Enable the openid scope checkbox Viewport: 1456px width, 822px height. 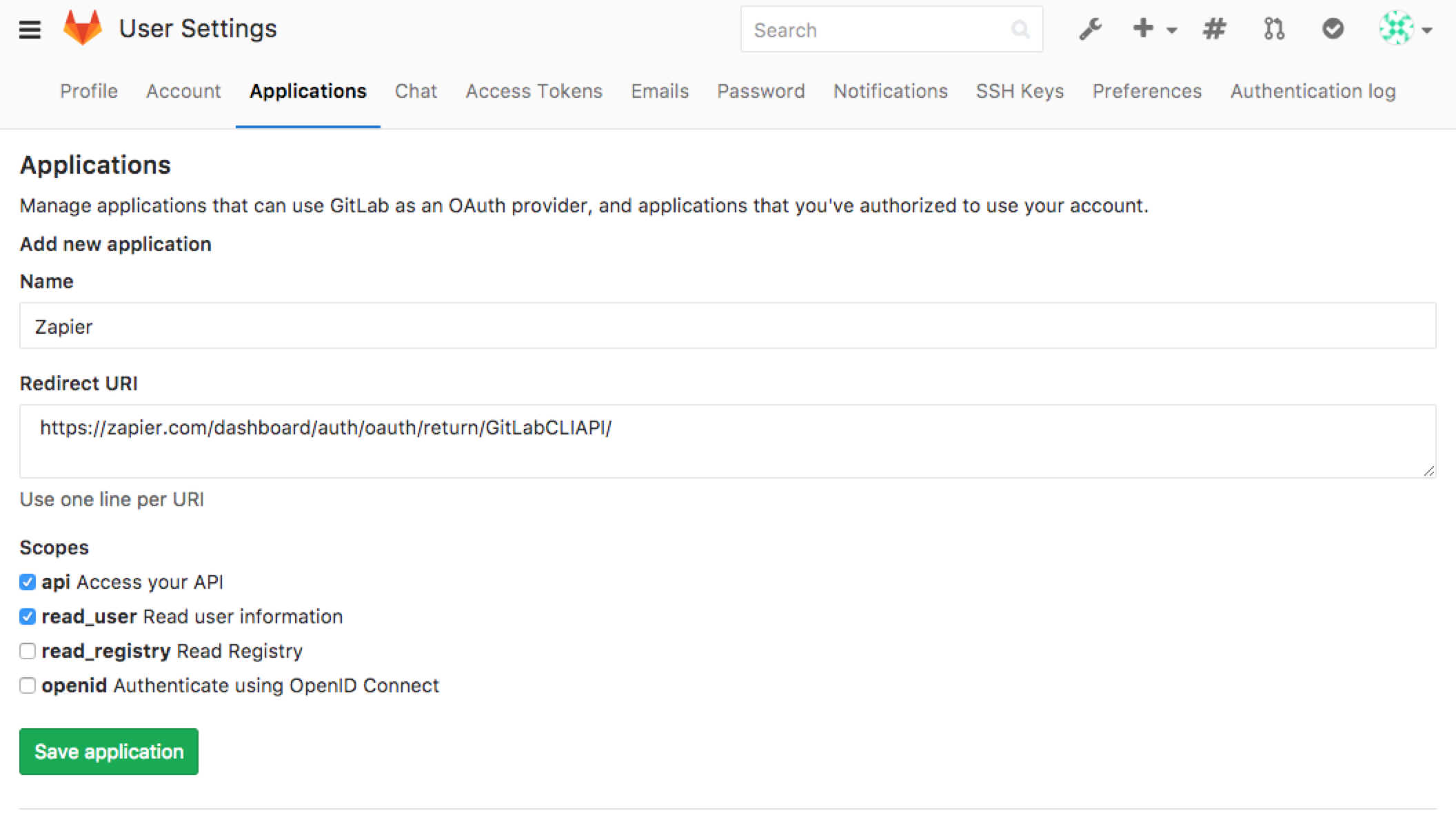28,685
